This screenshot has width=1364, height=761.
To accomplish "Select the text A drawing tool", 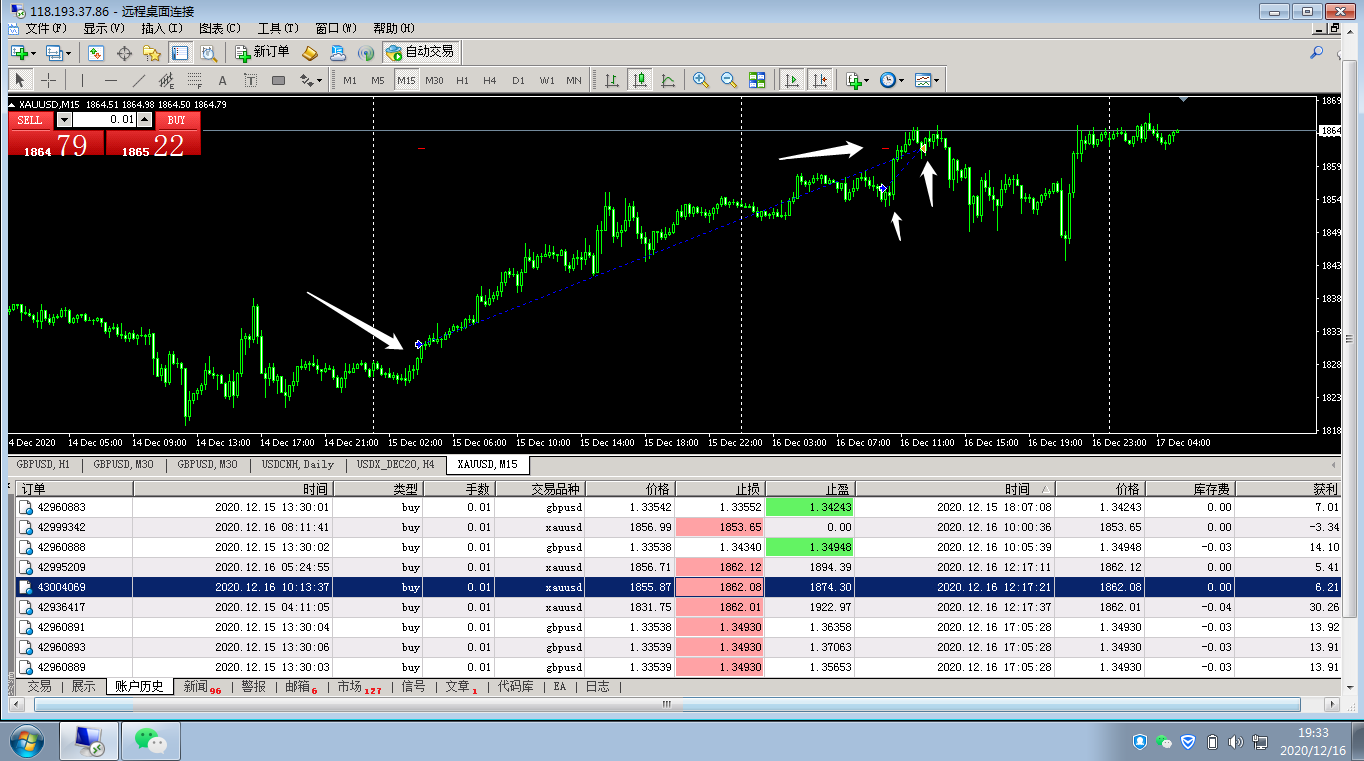I will pos(222,80).
